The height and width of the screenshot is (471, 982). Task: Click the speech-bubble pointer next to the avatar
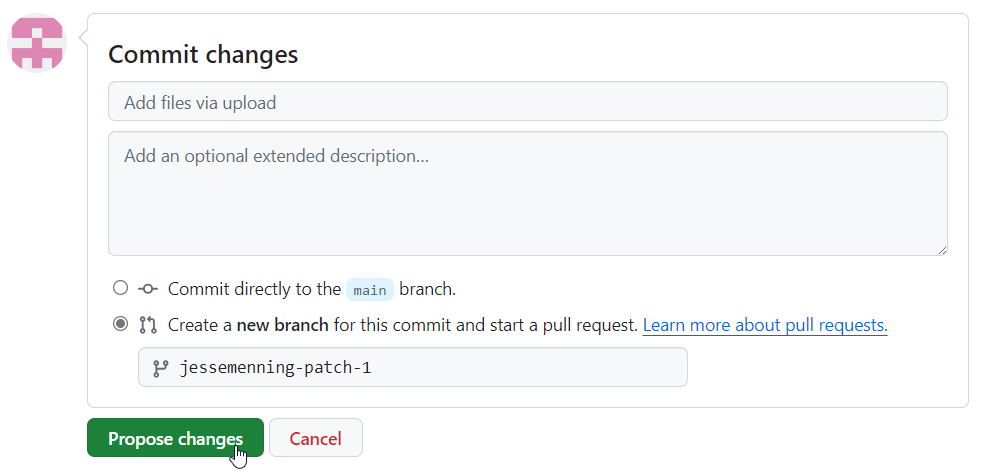pos(83,44)
